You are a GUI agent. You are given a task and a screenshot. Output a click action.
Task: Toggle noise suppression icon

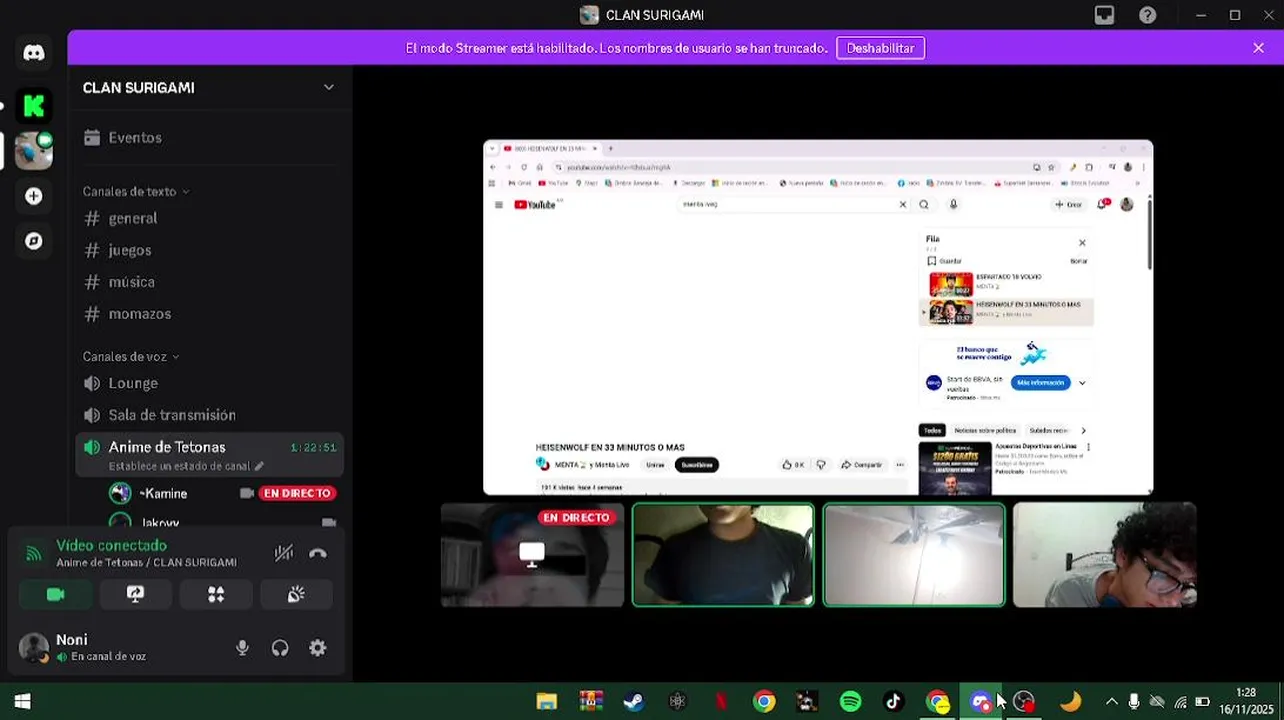[284, 553]
